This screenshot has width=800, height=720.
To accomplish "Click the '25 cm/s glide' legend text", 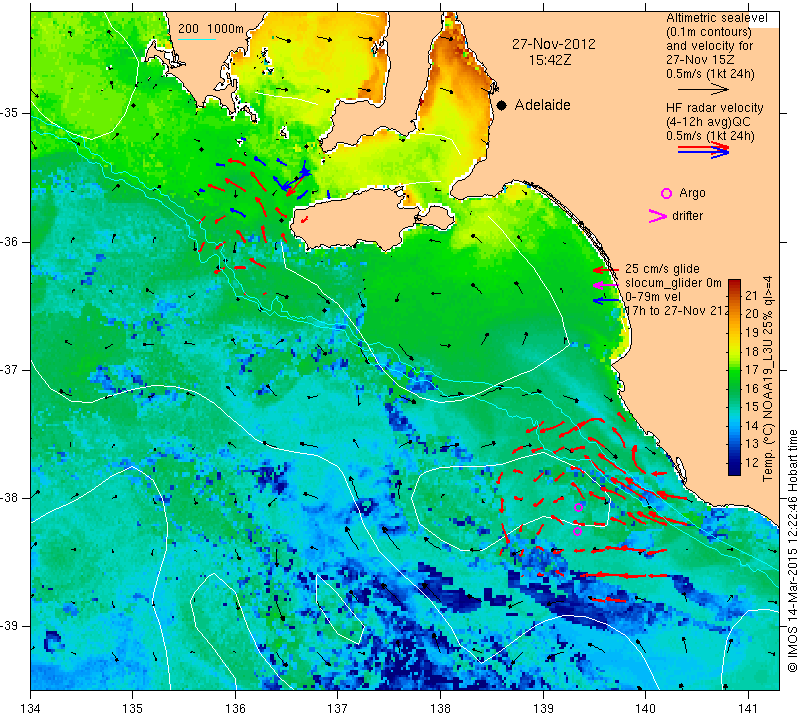I will tap(662, 269).
